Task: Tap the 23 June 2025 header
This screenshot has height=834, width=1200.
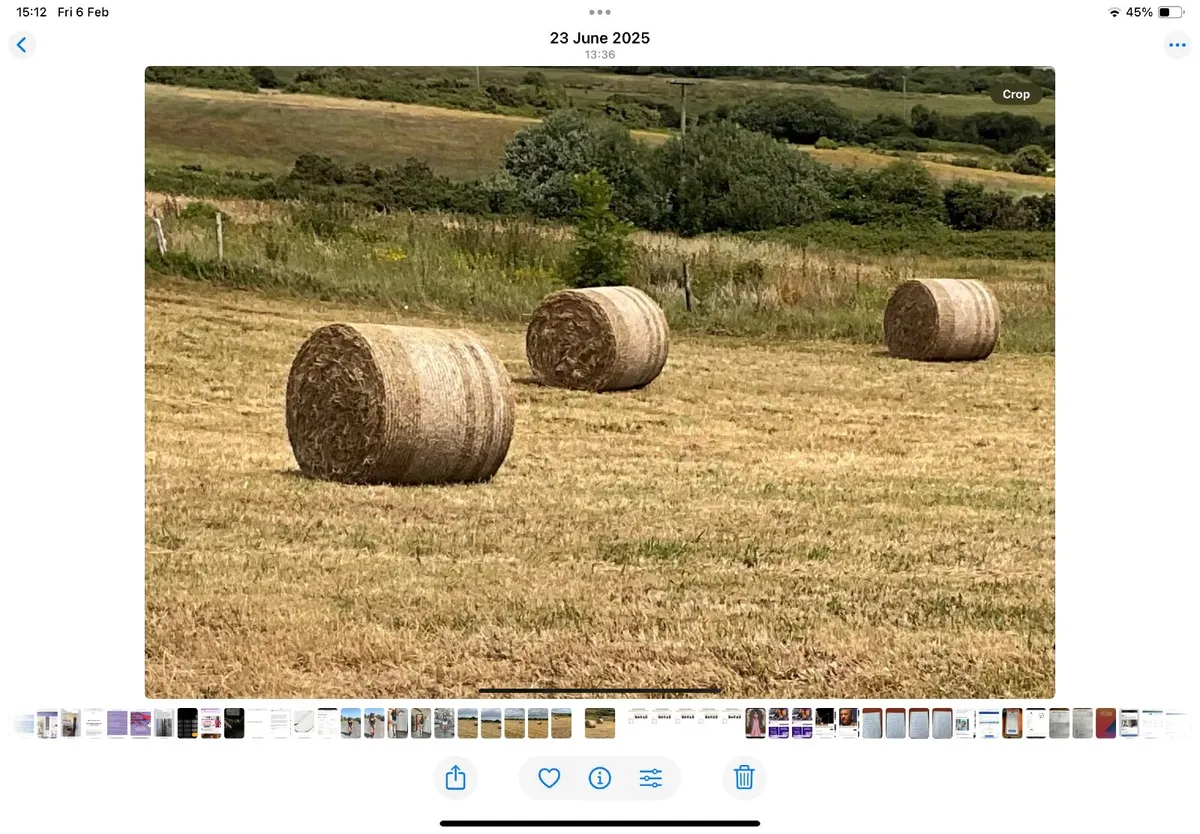Action: [599, 38]
